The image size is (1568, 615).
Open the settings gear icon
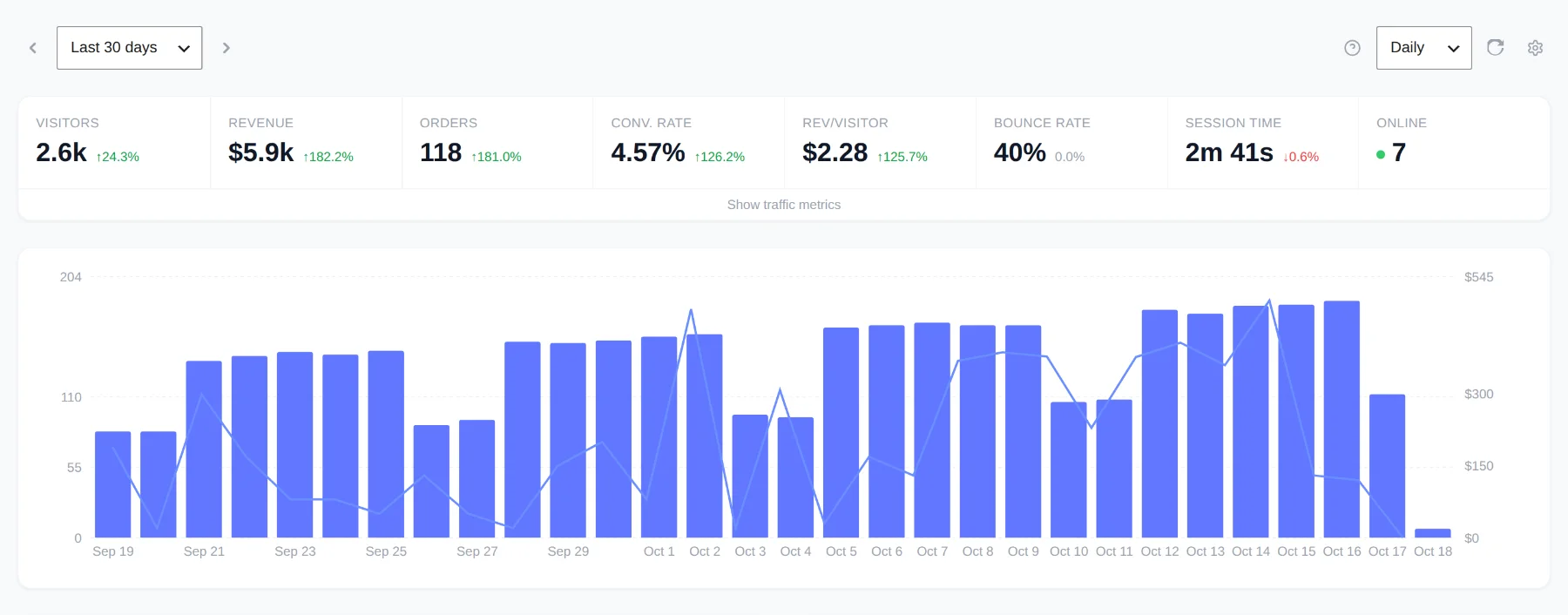(x=1535, y=48)
